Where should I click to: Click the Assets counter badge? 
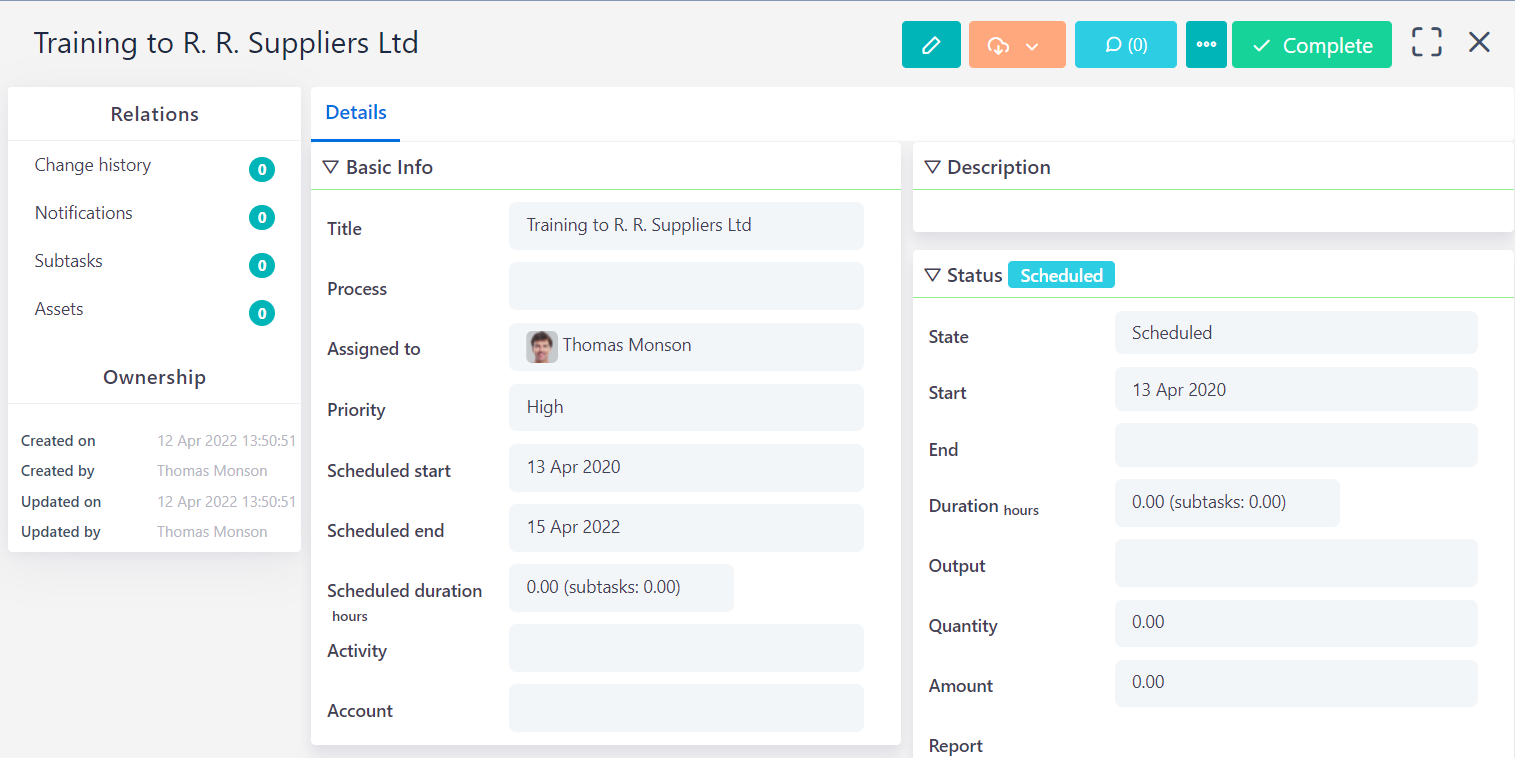(261, 313)
